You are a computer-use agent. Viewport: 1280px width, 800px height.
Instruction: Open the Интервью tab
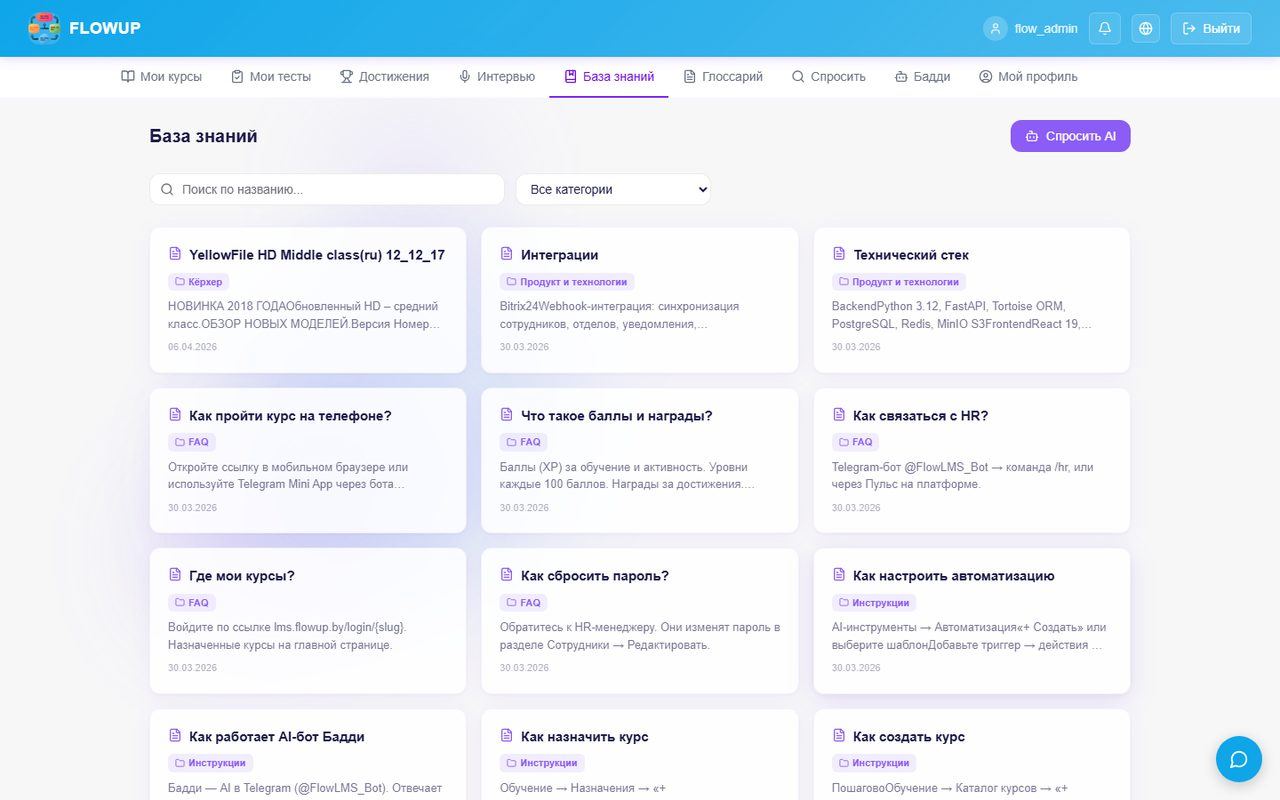coord(497,76)
